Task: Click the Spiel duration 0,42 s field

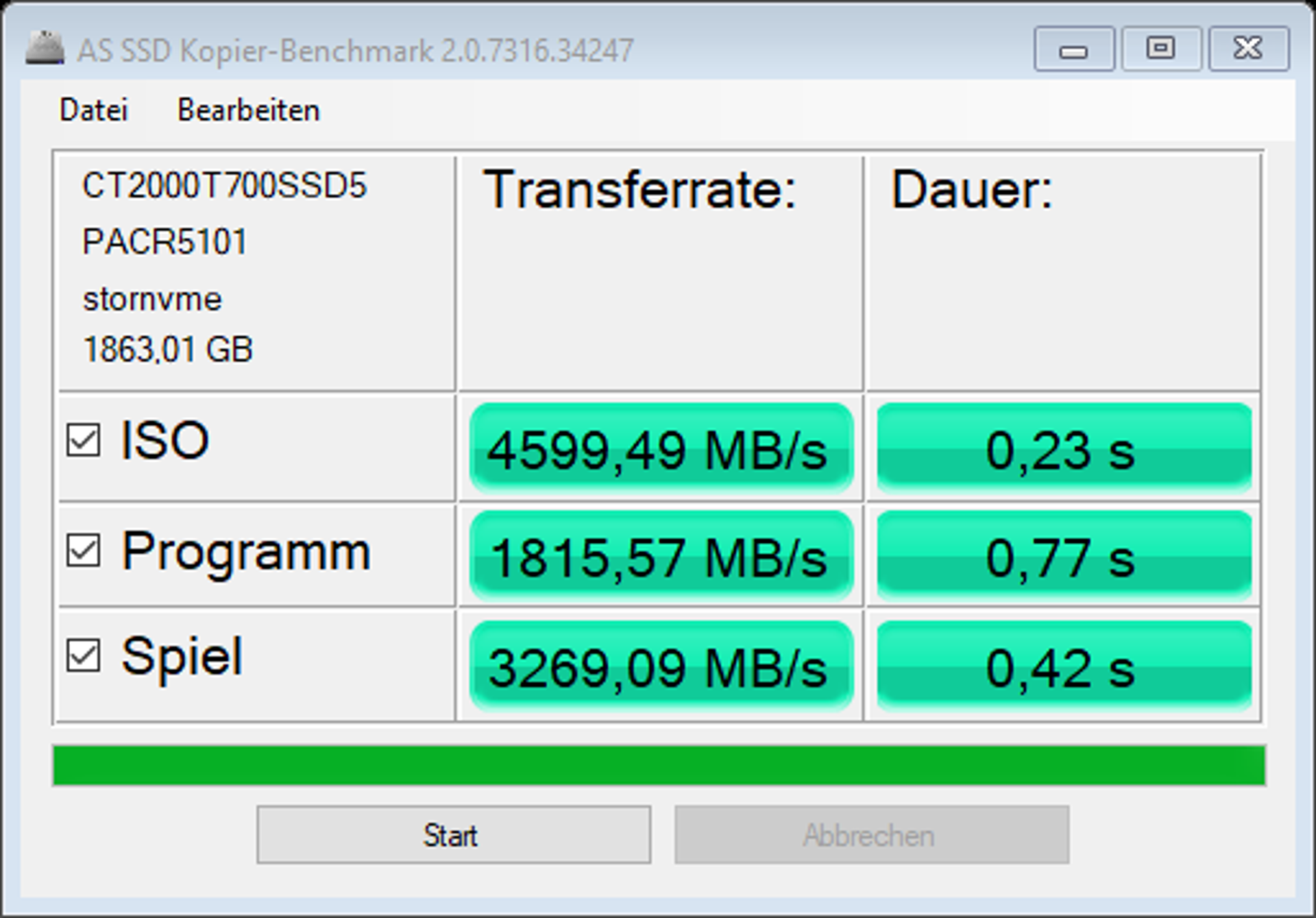Action: click(x=1064, y=666)
